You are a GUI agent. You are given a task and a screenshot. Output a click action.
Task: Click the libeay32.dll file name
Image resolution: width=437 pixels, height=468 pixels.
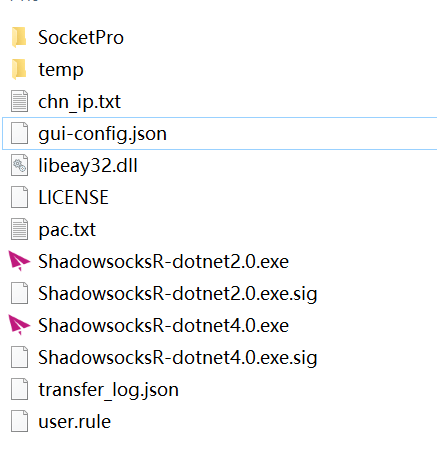(x=88, y=166)
